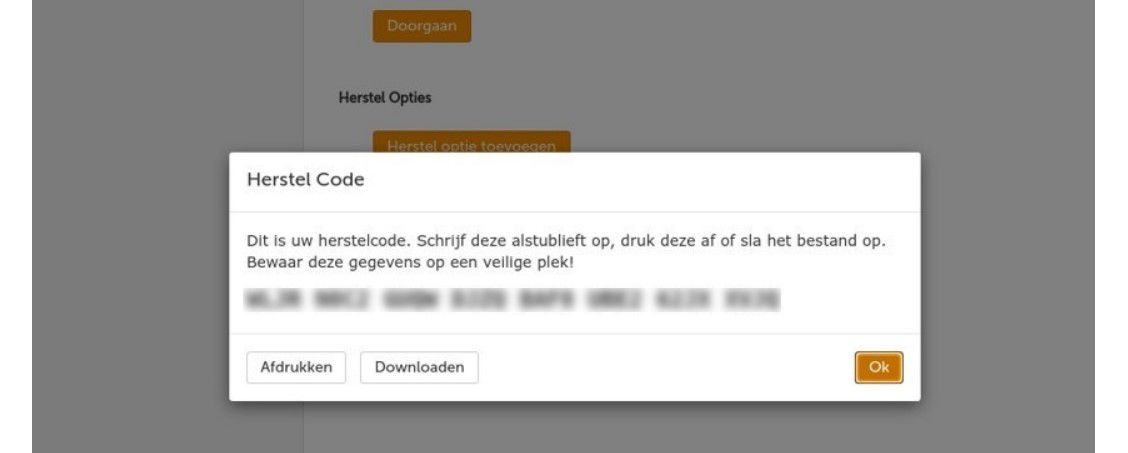Click the line 'Bewaar deze gegevens op een veilige plek!'
Image resolution: width=1128 pixels, height=453 pixels.
click(410, 263)
